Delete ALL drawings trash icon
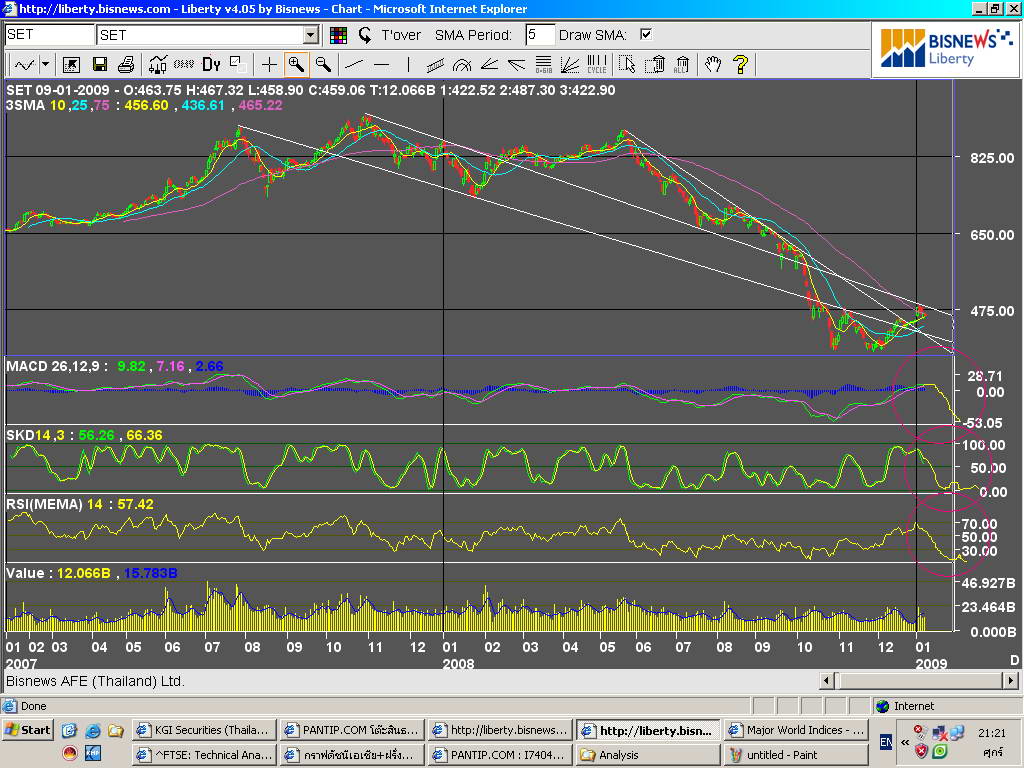The width and height of the screenshot is (1024, 768). click(x=682, y=64)
